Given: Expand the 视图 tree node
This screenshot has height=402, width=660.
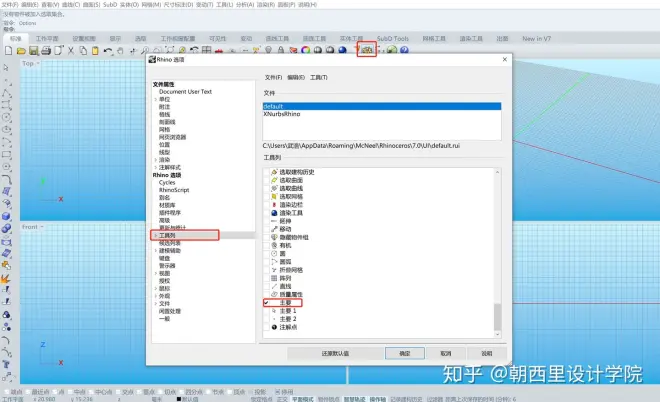Looking at the screenshot, I should point(156,273).
